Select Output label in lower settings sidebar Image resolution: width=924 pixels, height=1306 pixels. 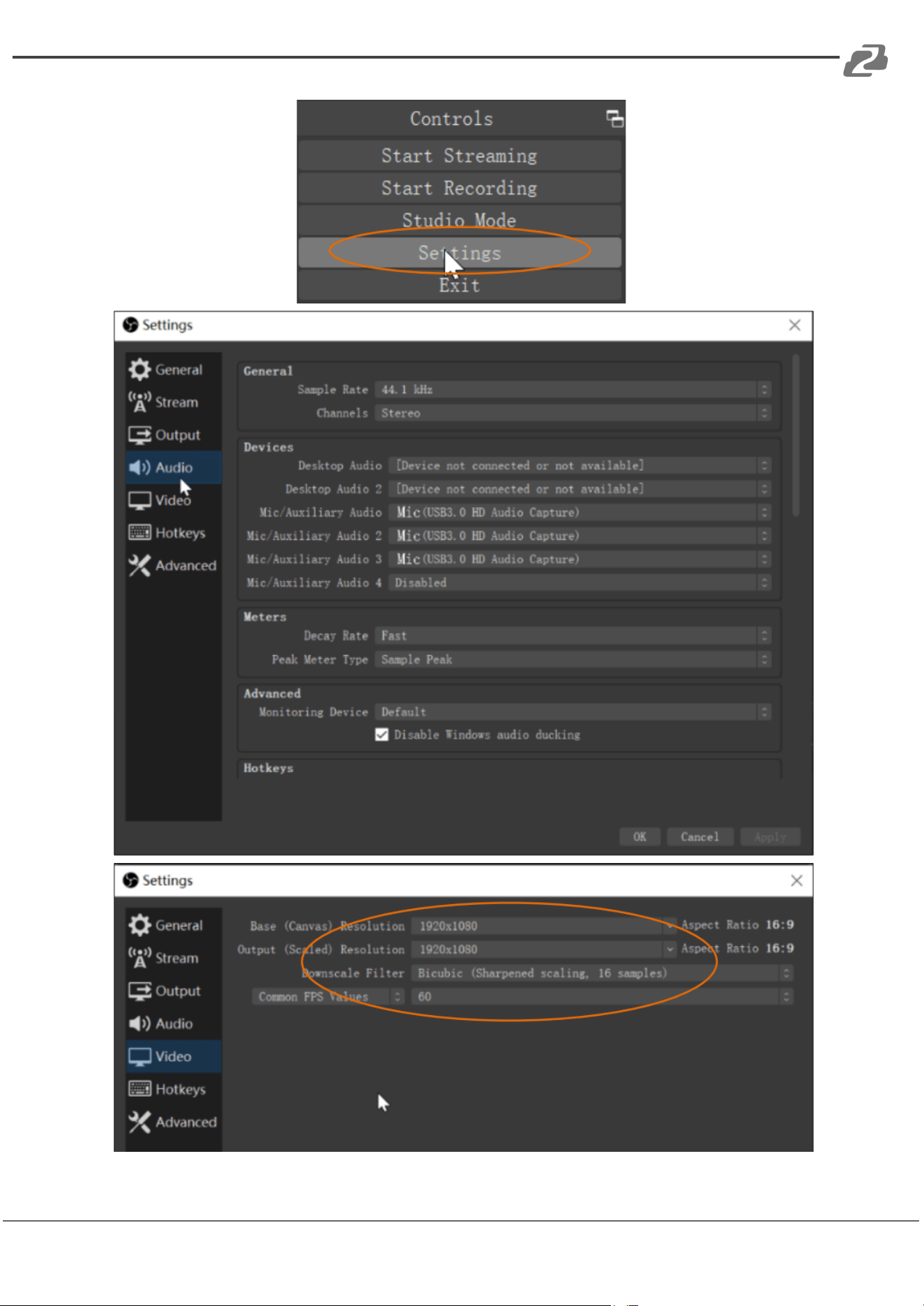[x=178, y=991]
